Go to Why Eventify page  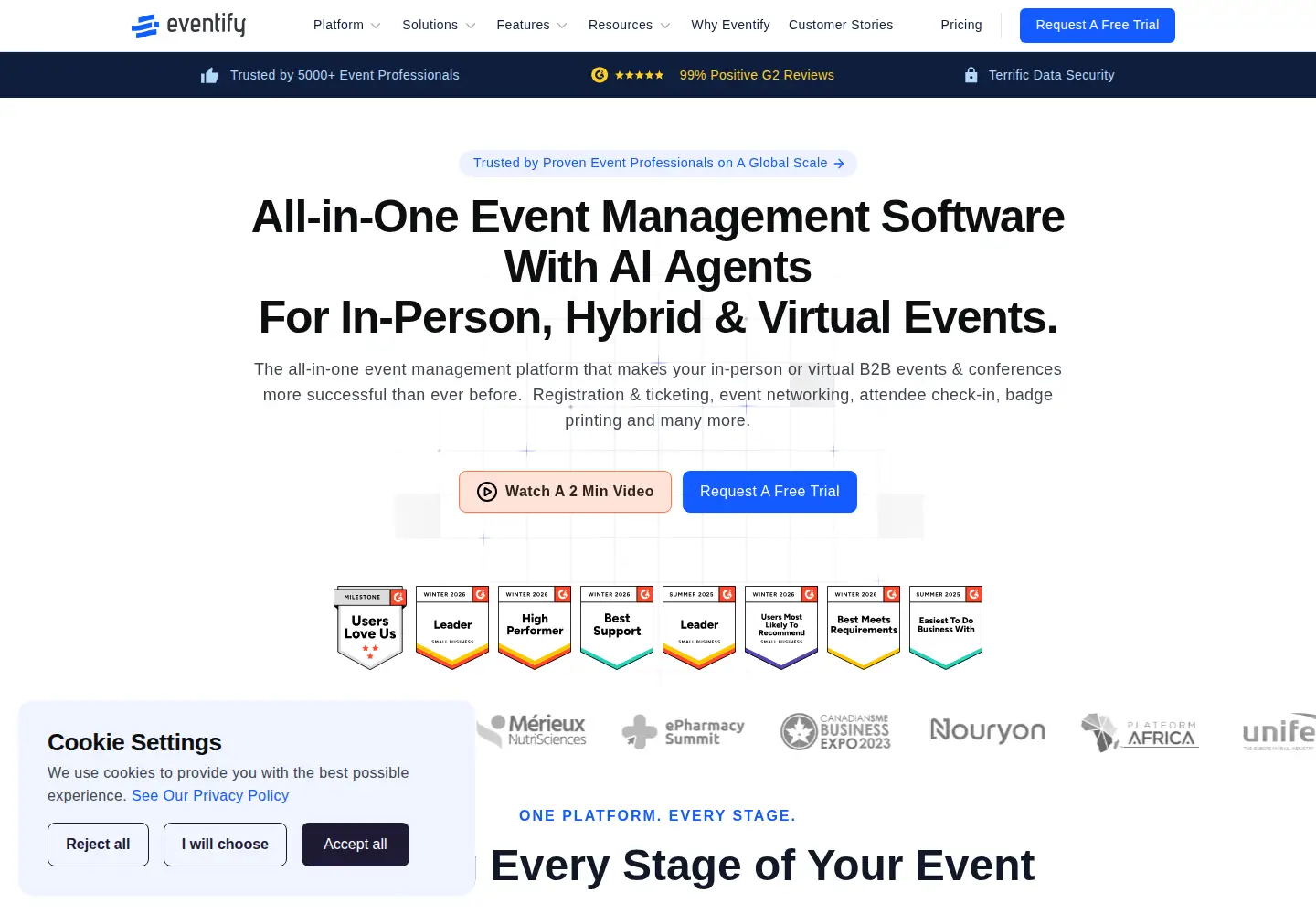pos(730,25)
